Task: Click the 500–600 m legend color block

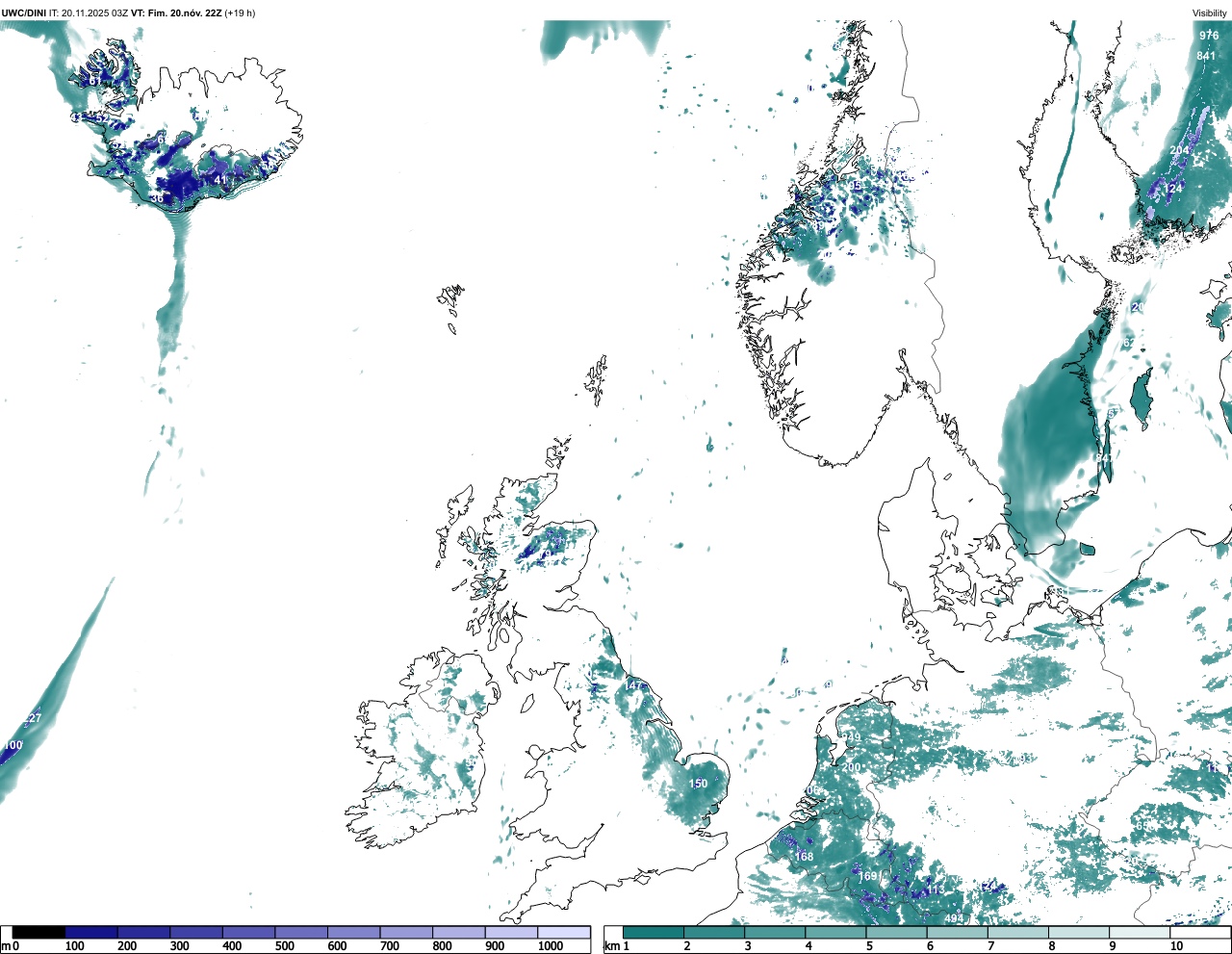Action: [301, 932]
